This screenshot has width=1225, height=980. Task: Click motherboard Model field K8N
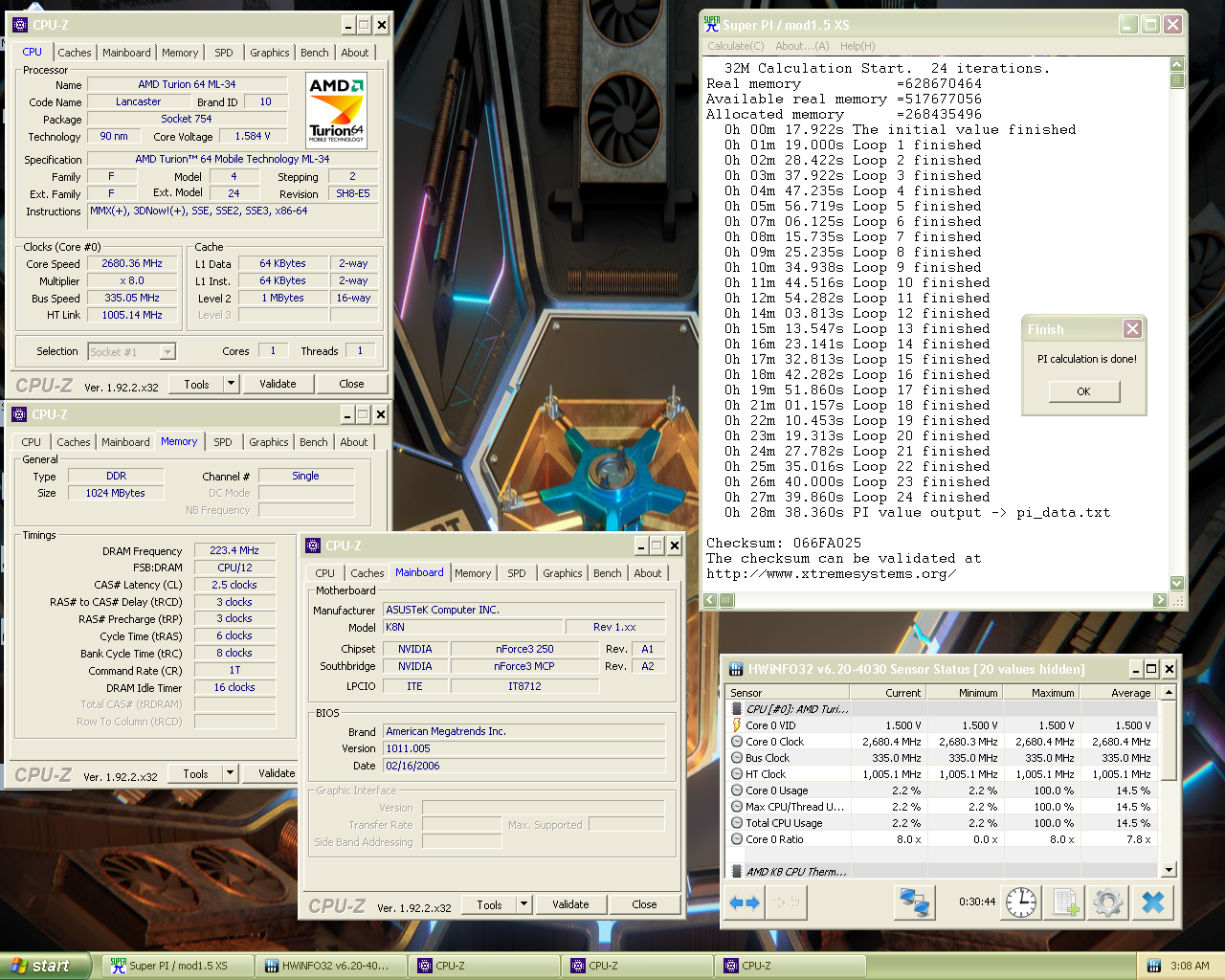[473, 628]
